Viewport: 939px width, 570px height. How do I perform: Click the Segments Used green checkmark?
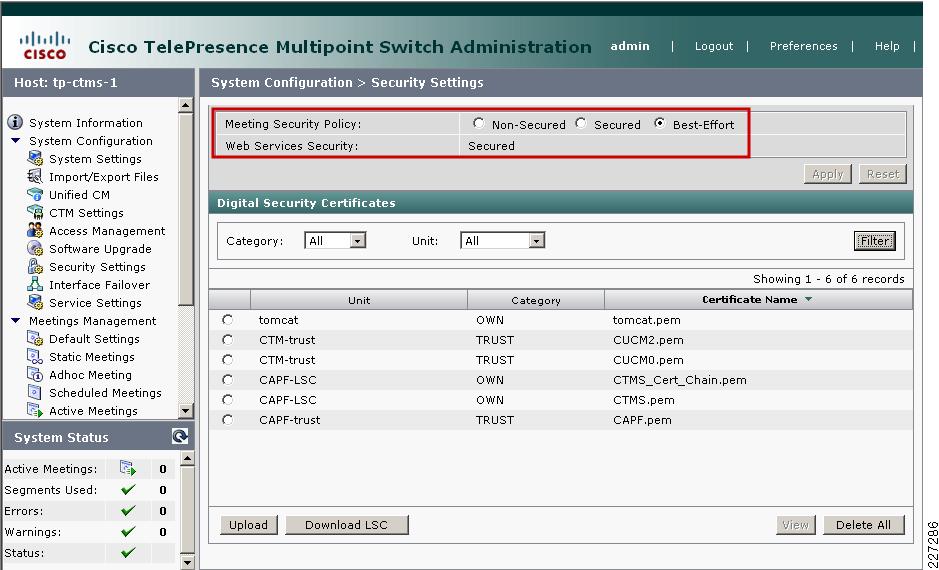pyautogui.click(x=128, y=490)
